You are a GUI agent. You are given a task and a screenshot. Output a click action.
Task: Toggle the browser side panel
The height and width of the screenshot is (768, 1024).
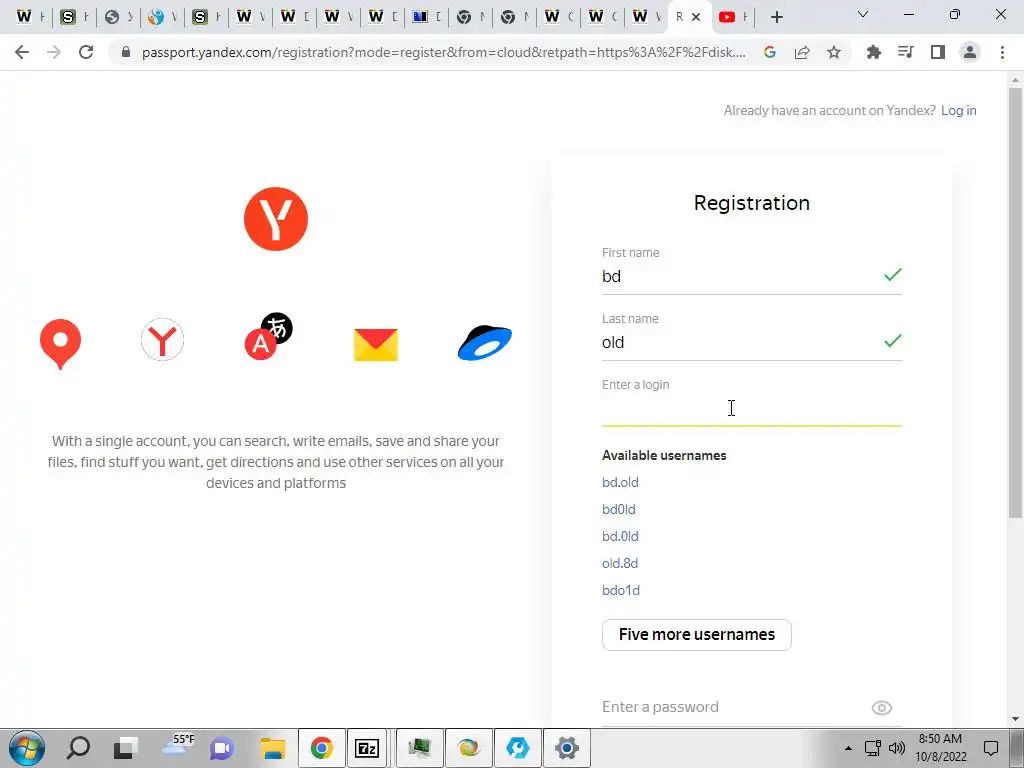click(x=938, y=52)
